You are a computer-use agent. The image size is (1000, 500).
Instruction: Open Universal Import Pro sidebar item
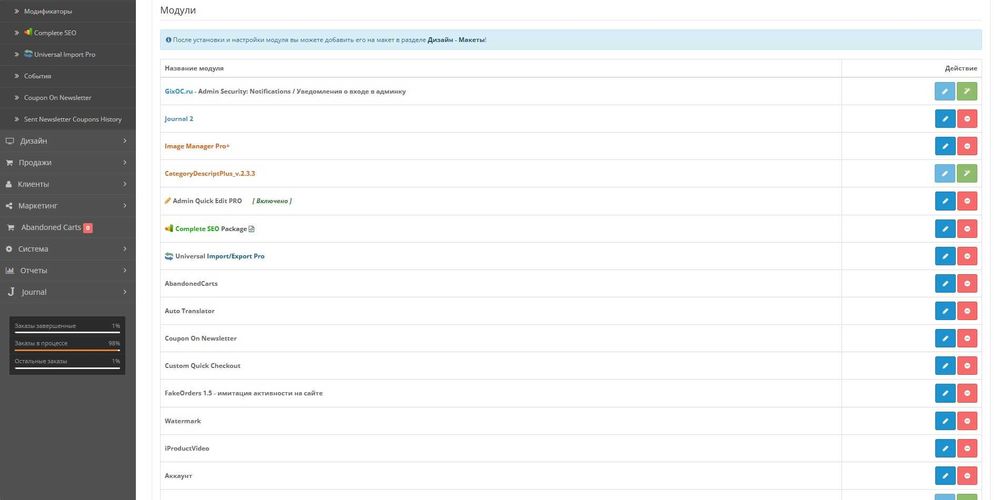[68, 54]
